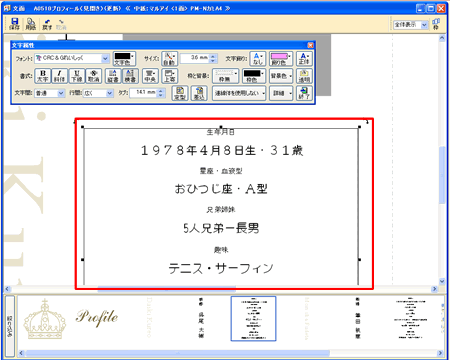Image resolution: width=450 pixels, height=360 pixels.
Task: Close the 文字属性 panel
Action: click(x=310, y=45)
